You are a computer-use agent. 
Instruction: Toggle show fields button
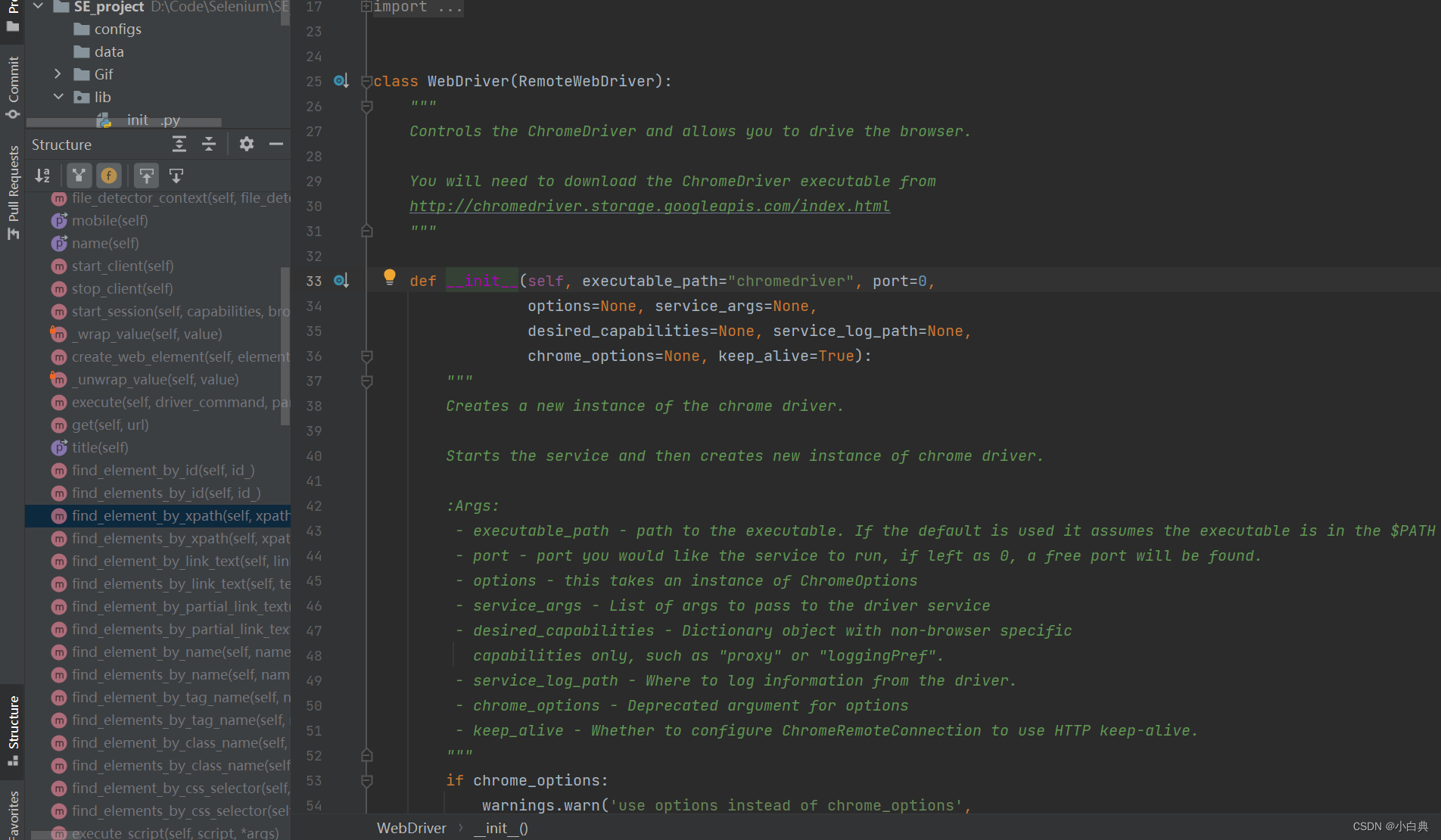(109, 176)
